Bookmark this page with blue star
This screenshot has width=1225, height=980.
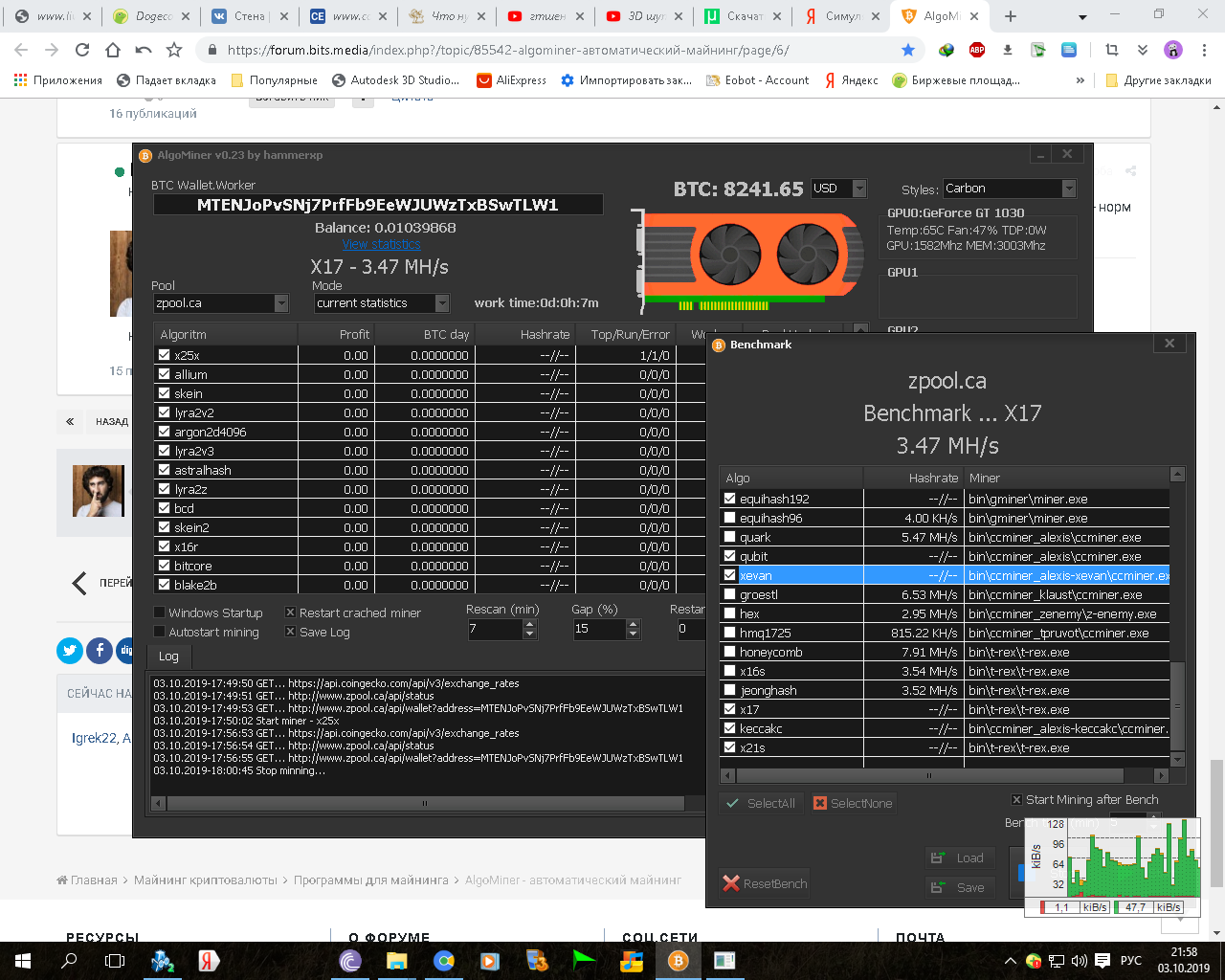(908, 50)
